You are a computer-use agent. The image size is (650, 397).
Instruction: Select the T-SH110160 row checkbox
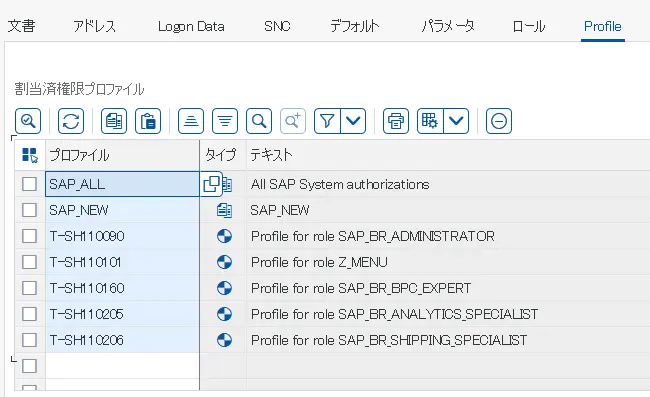(29, 288)
